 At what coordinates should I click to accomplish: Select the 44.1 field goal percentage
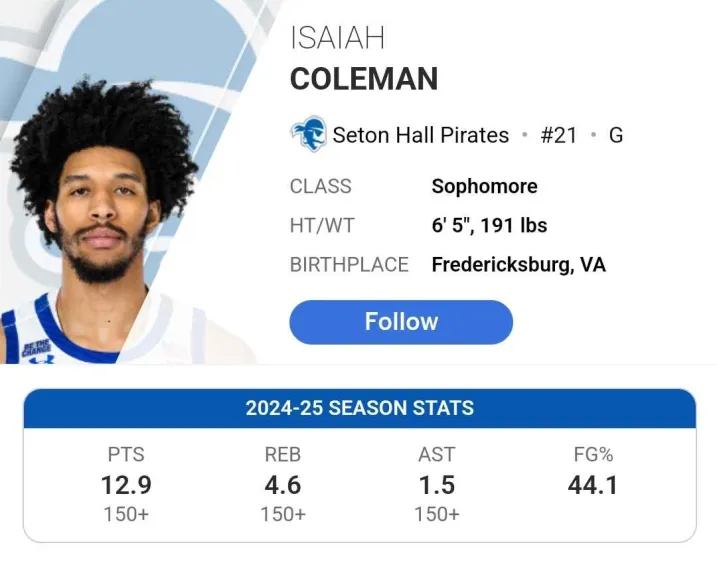click(593, 485)
